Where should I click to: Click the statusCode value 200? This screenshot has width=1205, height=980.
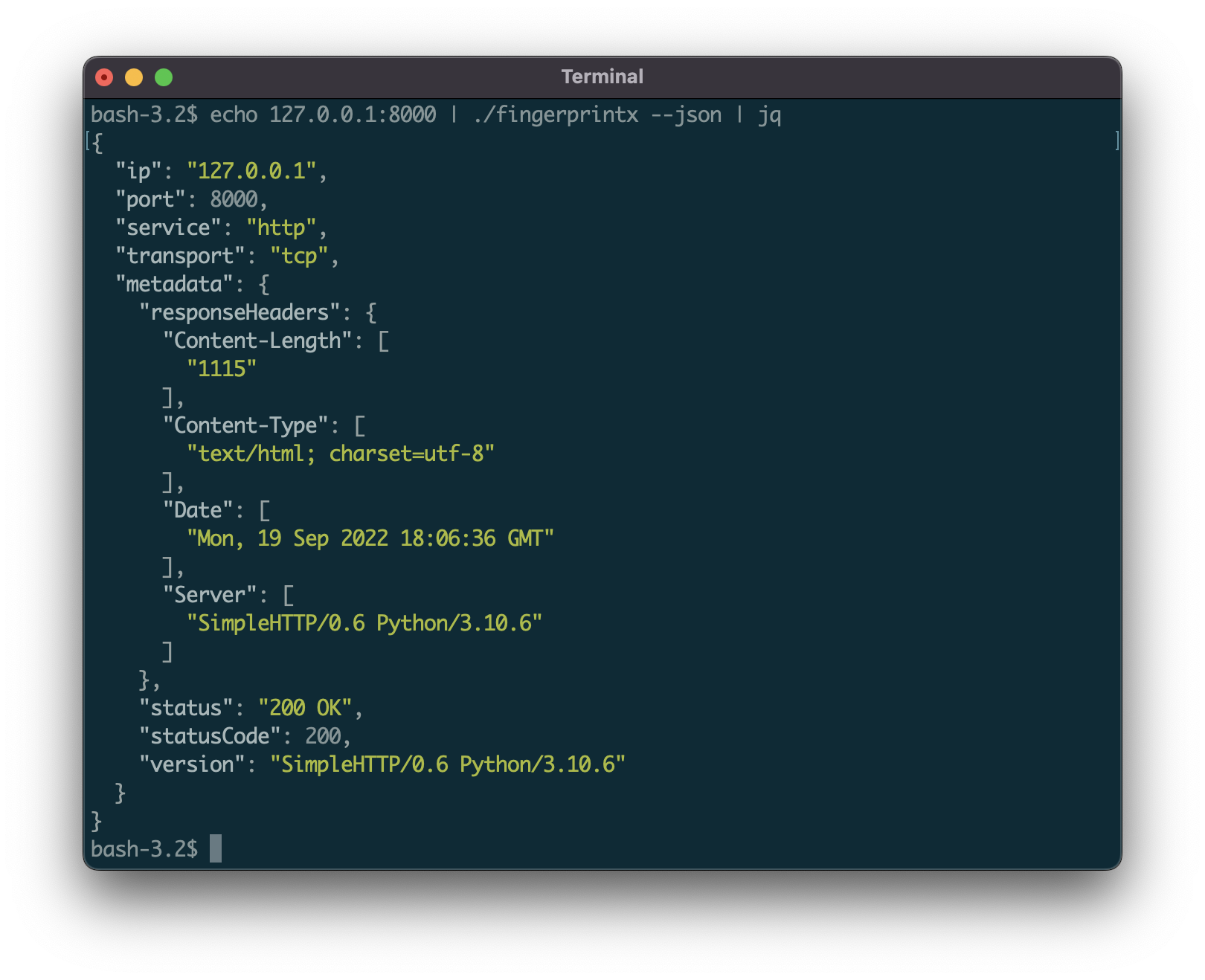click(x=323, y=736)
